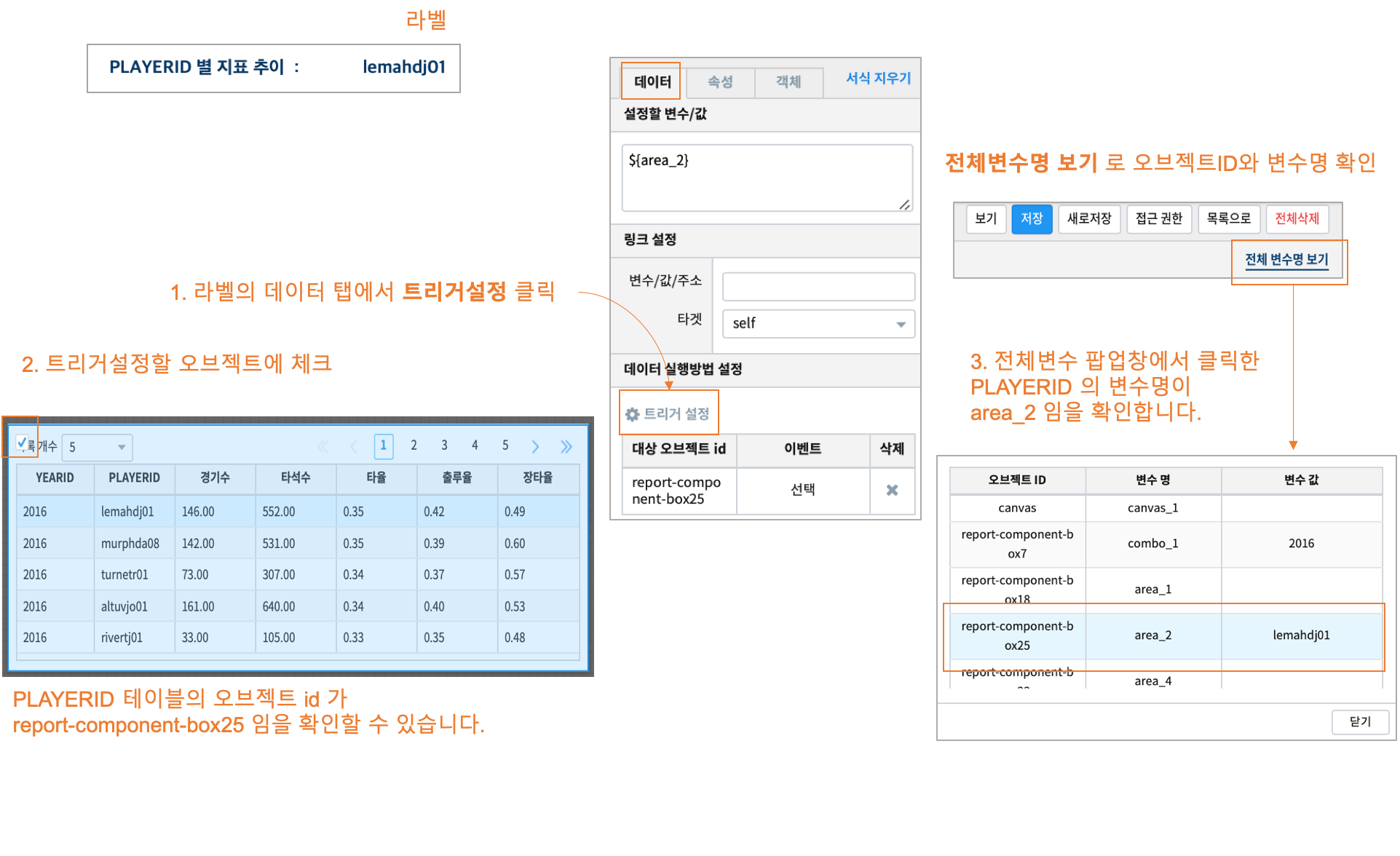Close the variables popup with 닫기

pos(1360,722)
